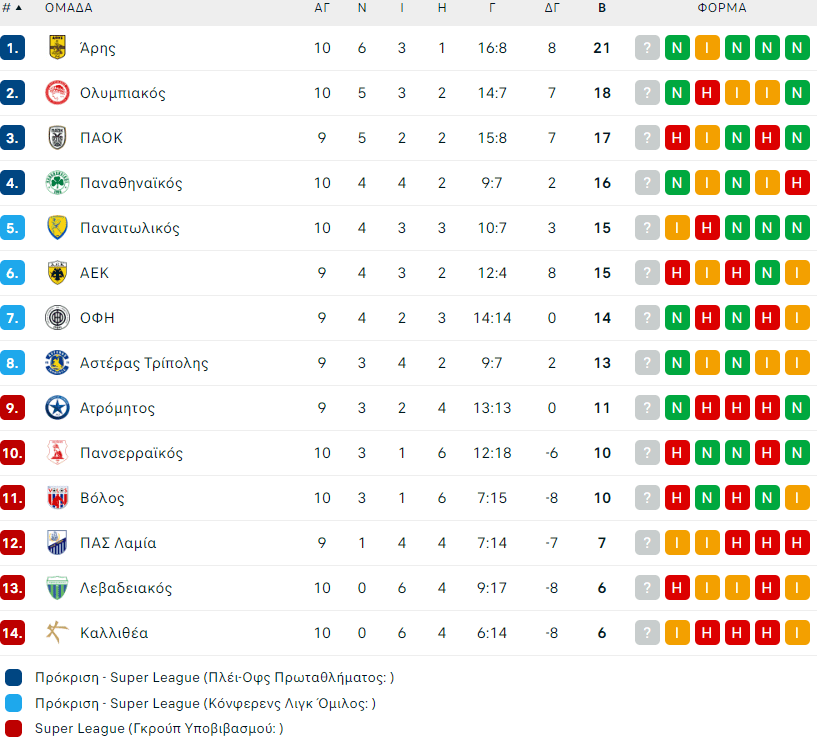Click the Ατρόμητος star emblem

coord(57,408)
